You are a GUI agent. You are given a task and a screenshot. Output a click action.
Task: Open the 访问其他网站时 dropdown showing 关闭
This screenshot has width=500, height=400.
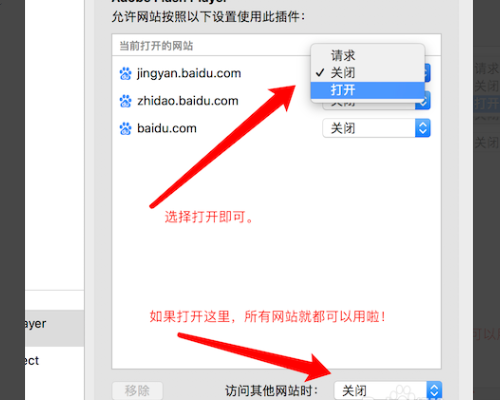(x=388, y=390)
